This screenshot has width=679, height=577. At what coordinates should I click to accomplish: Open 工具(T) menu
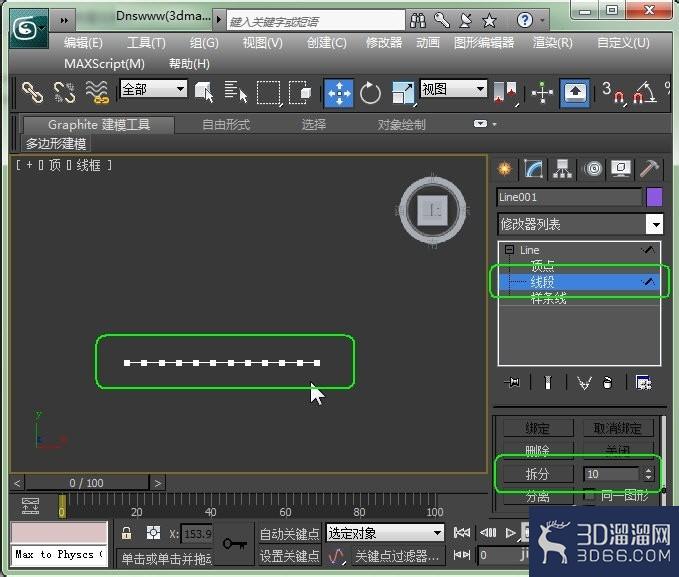coord(146,43)
